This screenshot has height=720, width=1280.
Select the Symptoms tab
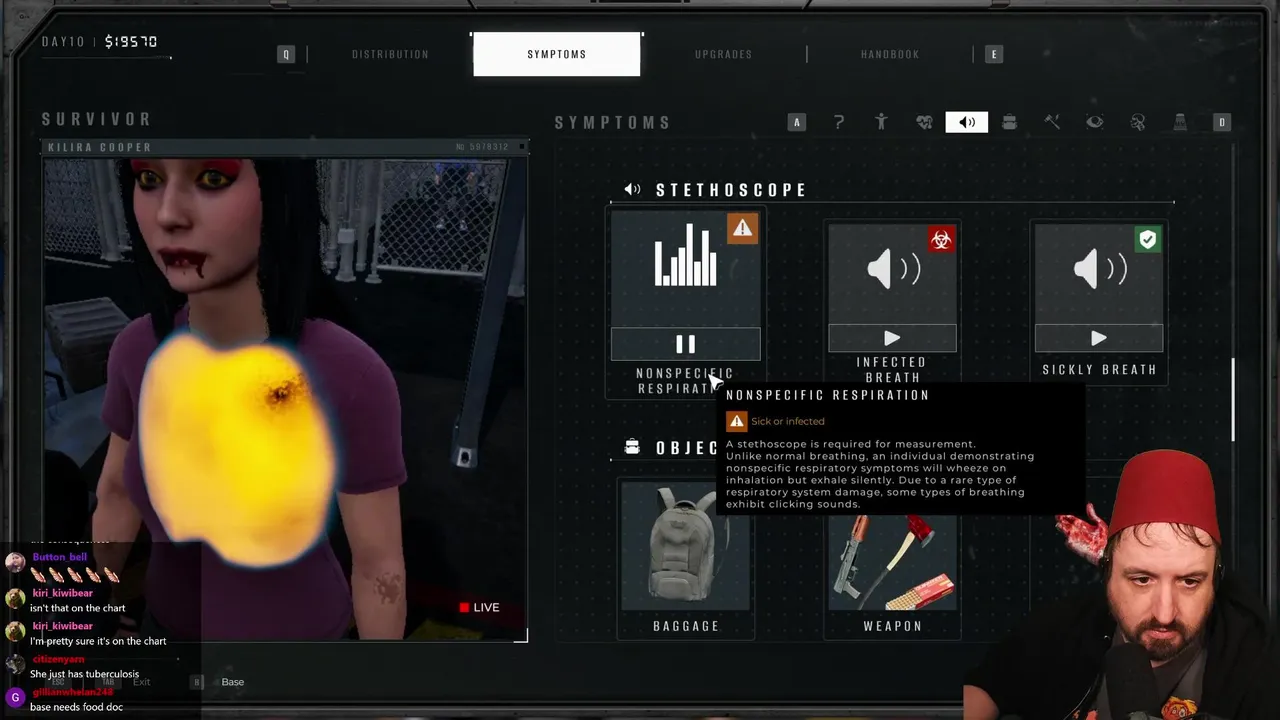tap(557, 54)
